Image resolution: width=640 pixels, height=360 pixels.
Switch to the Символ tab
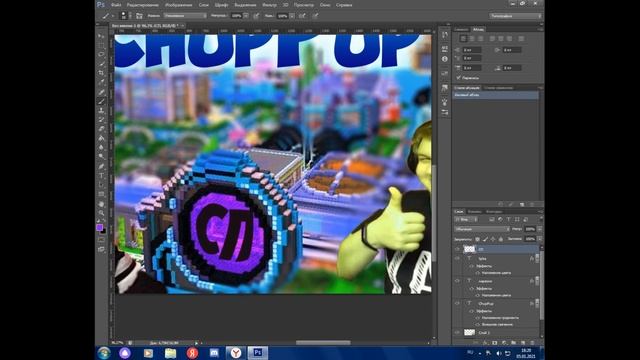(x=462, y=29)
